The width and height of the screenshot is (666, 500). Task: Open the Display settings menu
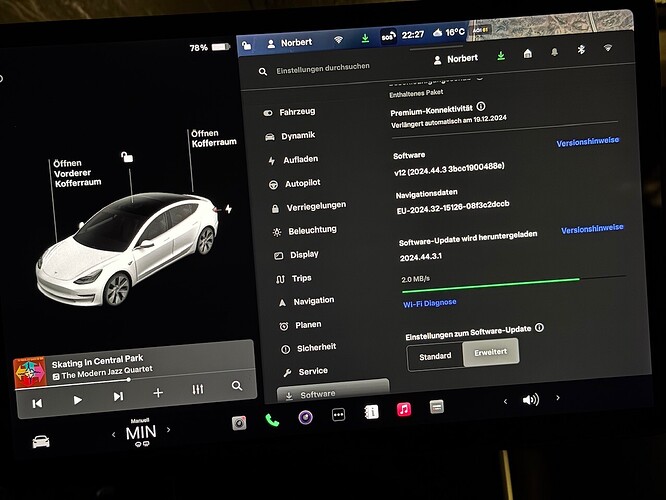tap(296, 254)
